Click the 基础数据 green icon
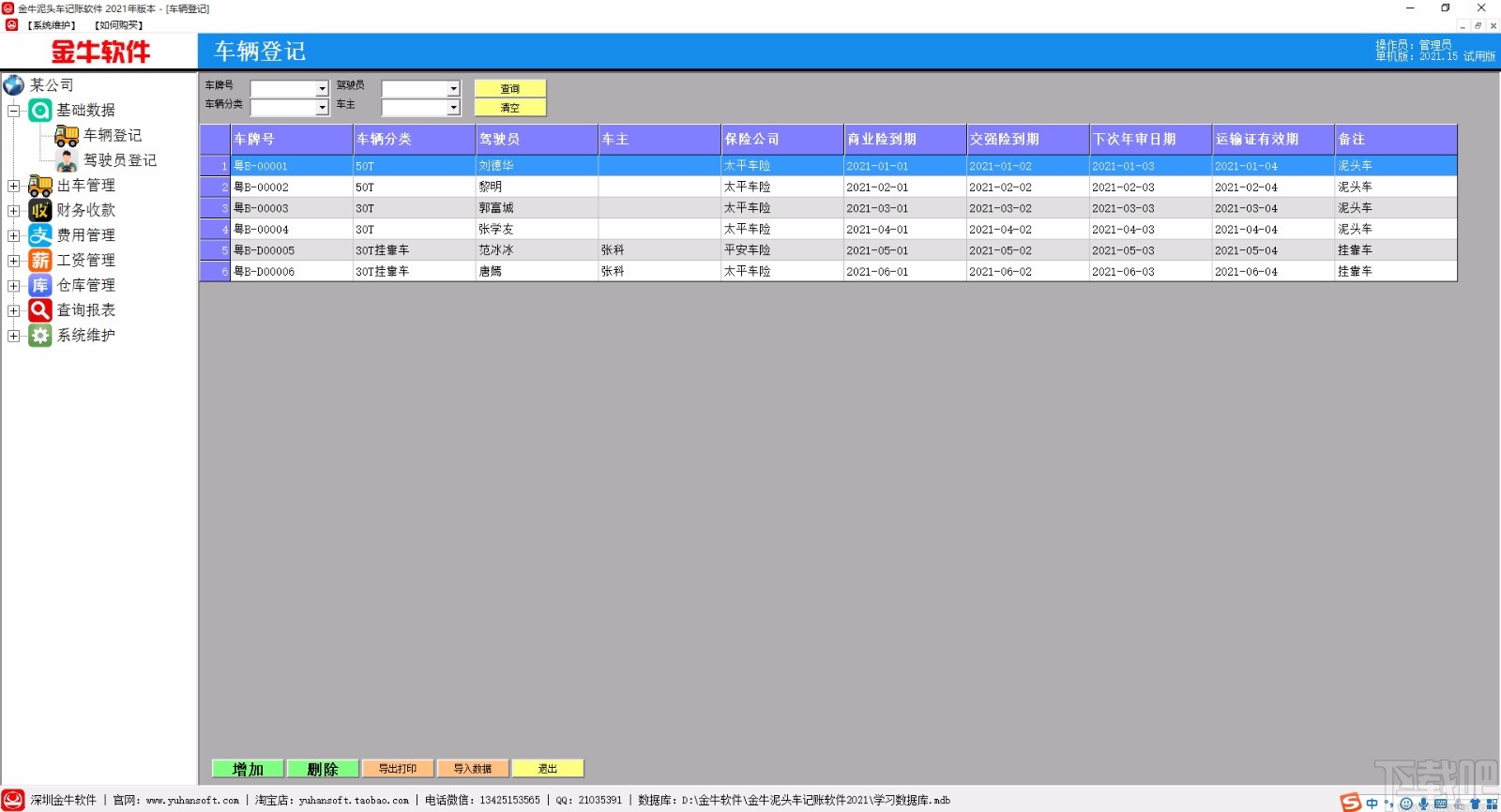1501x812 pixels. pyautogui.click(x=40, y=111)
